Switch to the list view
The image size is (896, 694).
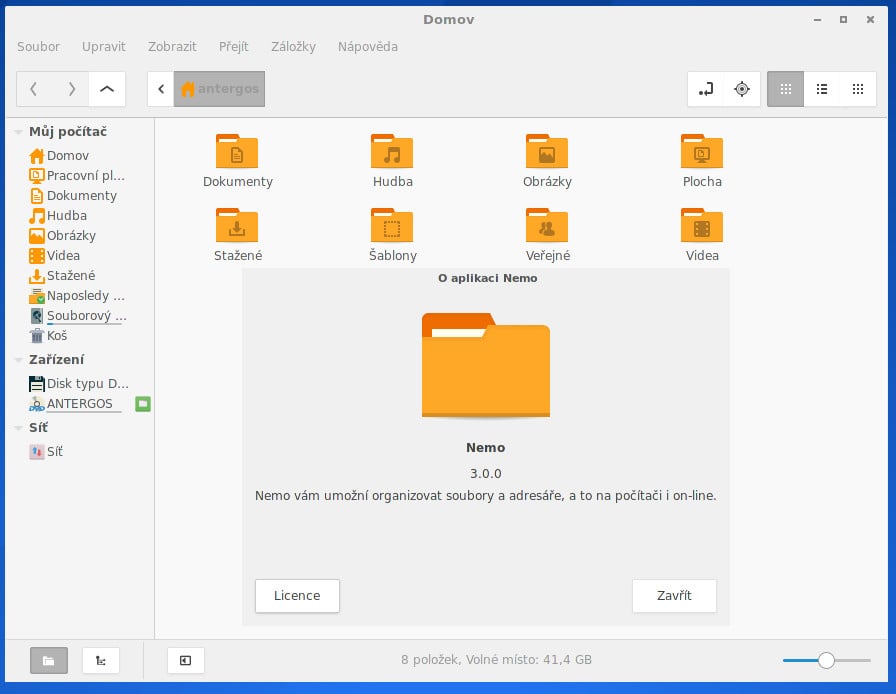pyautogui.click(x=821, y=89)
